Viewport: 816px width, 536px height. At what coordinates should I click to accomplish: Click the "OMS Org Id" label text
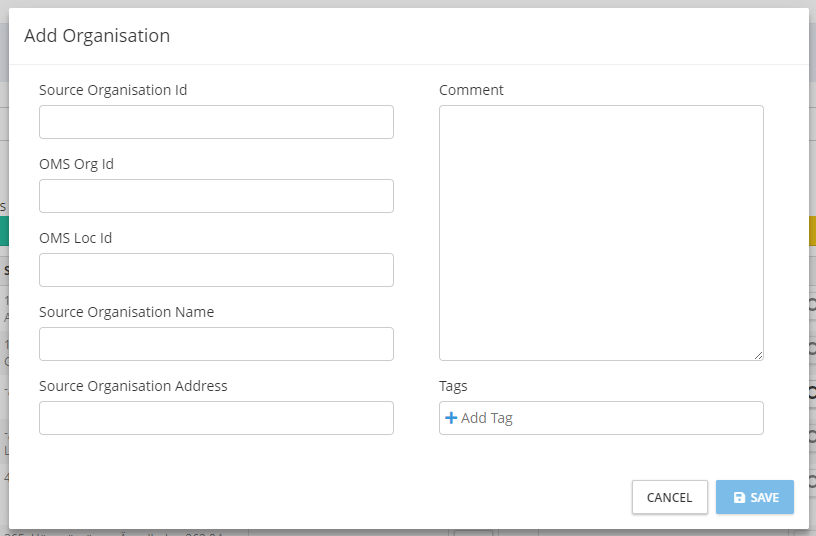click(x=76, y=164)
